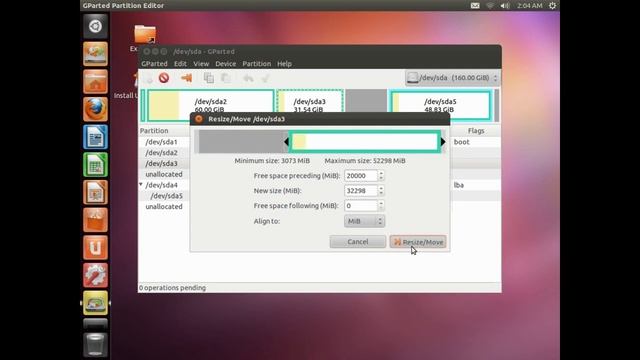Click the Free space preceding input field

(361, 176)
